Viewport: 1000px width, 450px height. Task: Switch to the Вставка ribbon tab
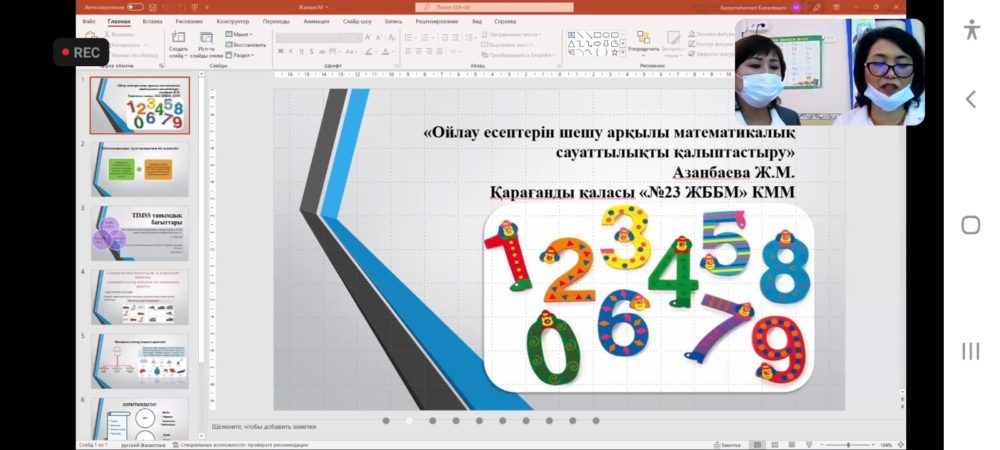pos(152,21)
